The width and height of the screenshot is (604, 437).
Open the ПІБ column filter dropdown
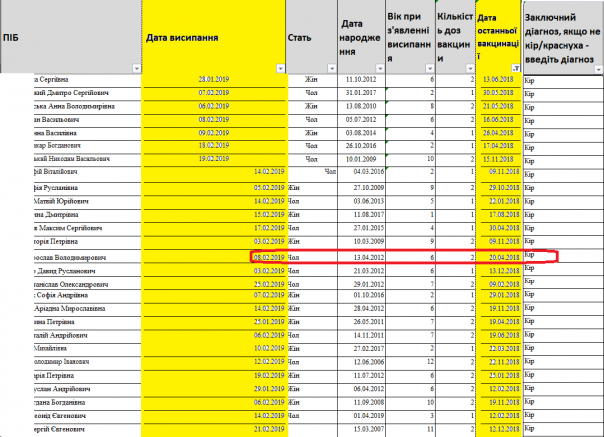point(136,68)
